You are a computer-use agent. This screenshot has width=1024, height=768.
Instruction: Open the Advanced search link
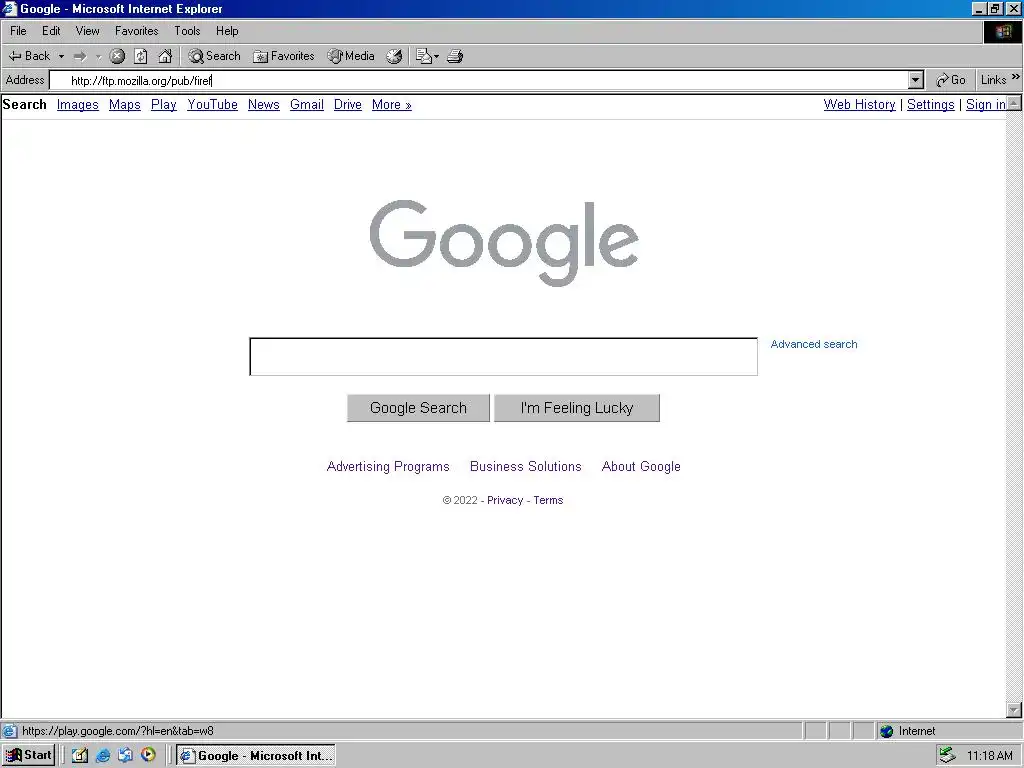(x=814, y=344)
